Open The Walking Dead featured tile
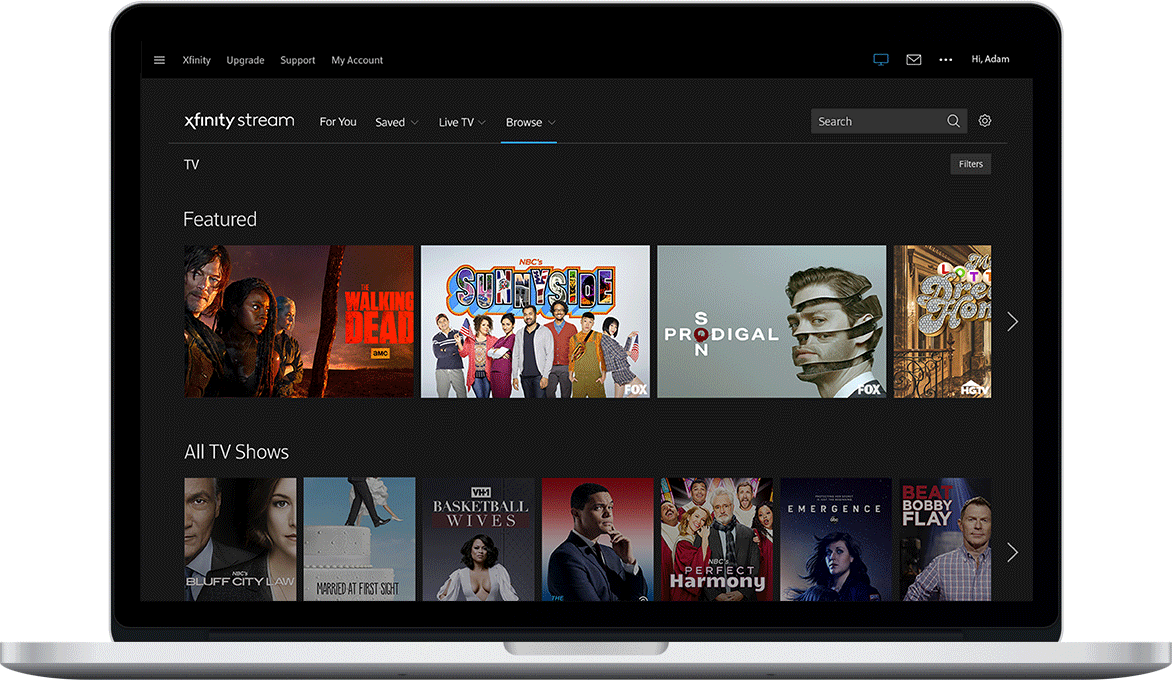The image size is (1172, 680). 299,321
